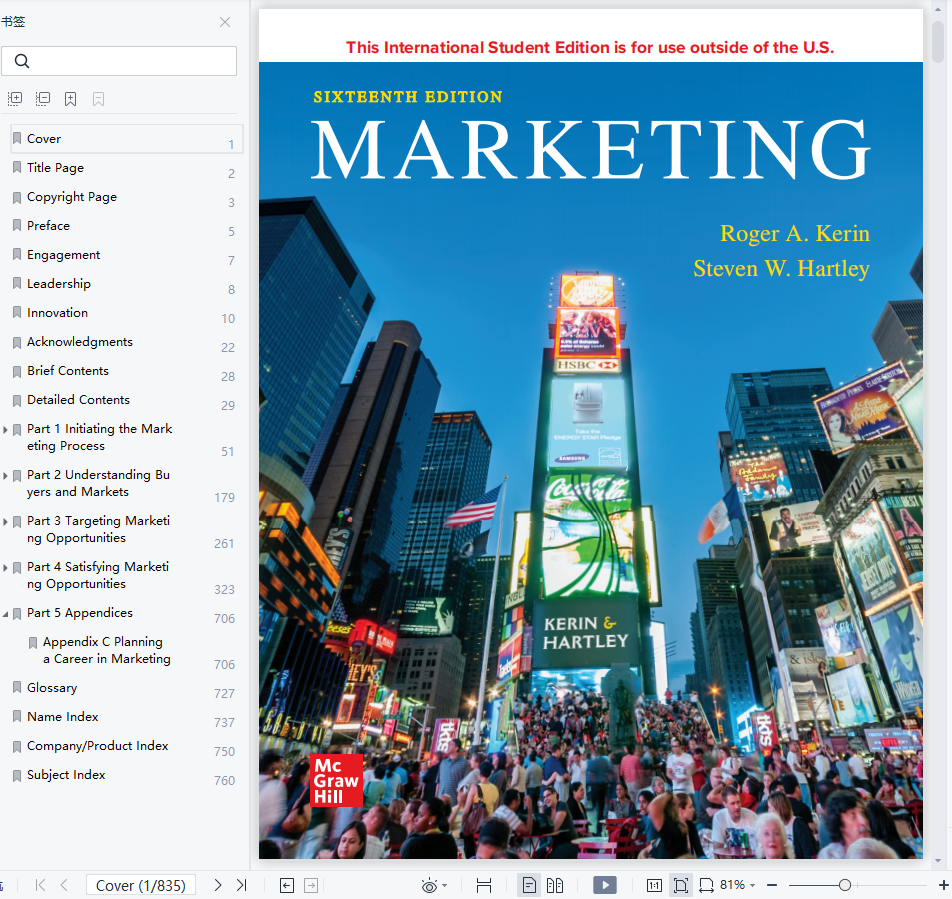Click the bookmark icon beside Name Index

[17, 716]
